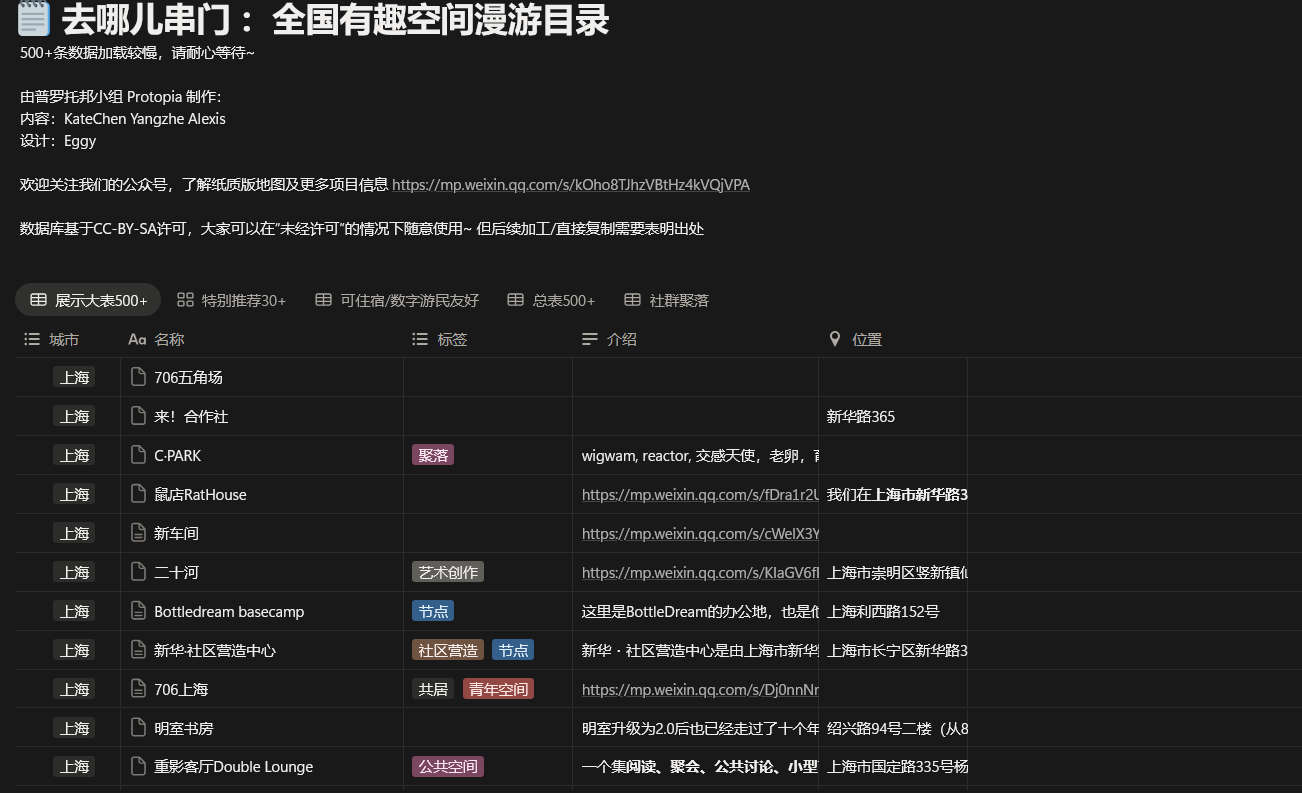Click the page icon next to 新车间
1302x793 pixels.
coord(139,533)
